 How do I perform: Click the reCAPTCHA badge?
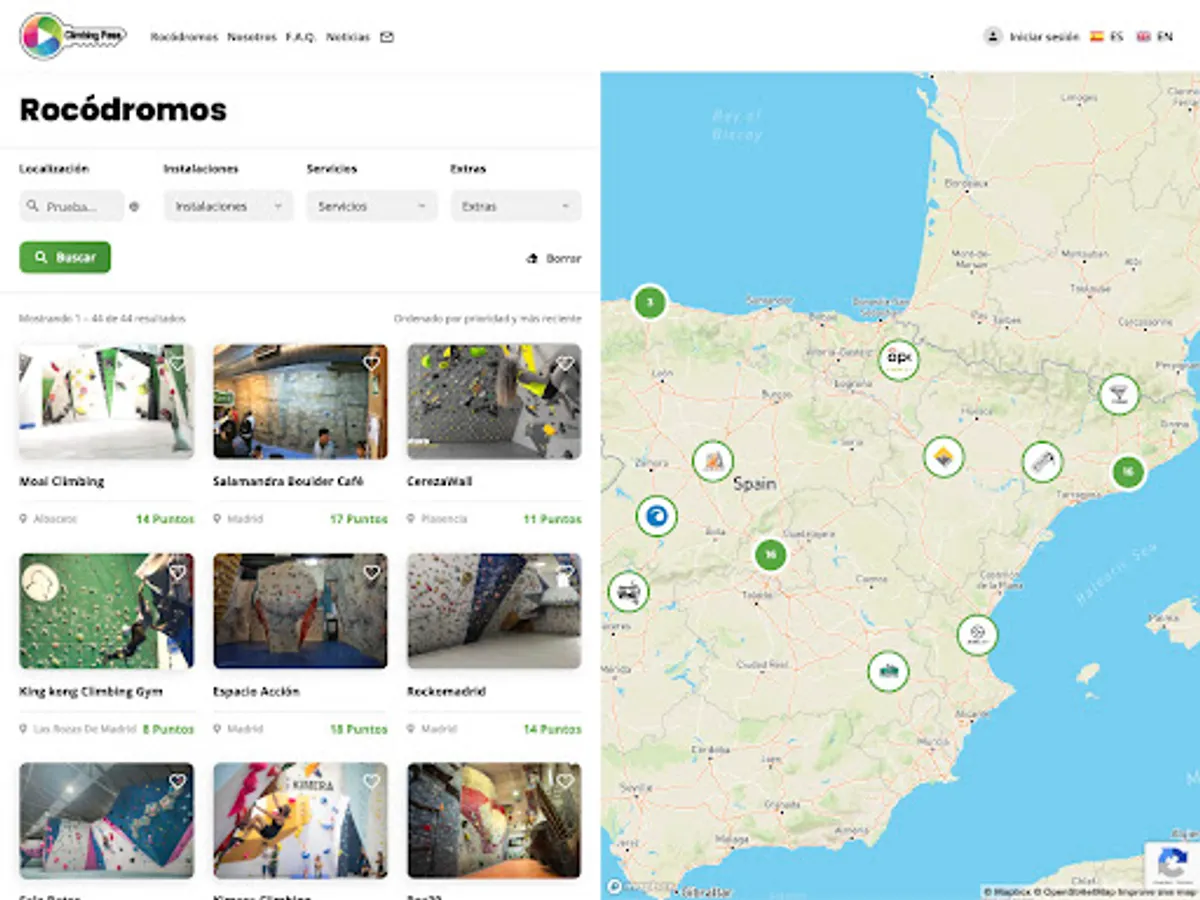[1172, 864]
